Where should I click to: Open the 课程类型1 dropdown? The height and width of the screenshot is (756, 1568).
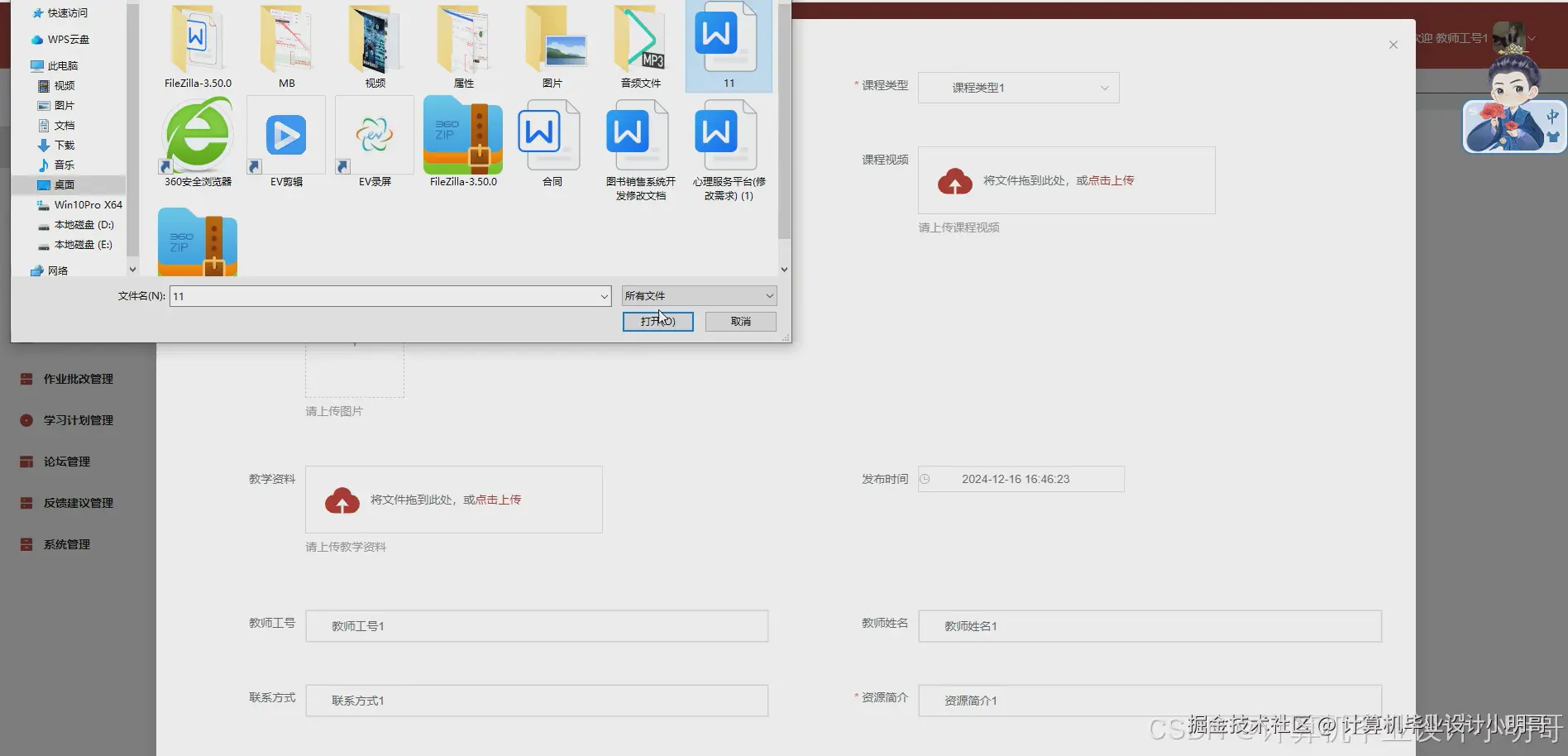(x=1018, y=88)
